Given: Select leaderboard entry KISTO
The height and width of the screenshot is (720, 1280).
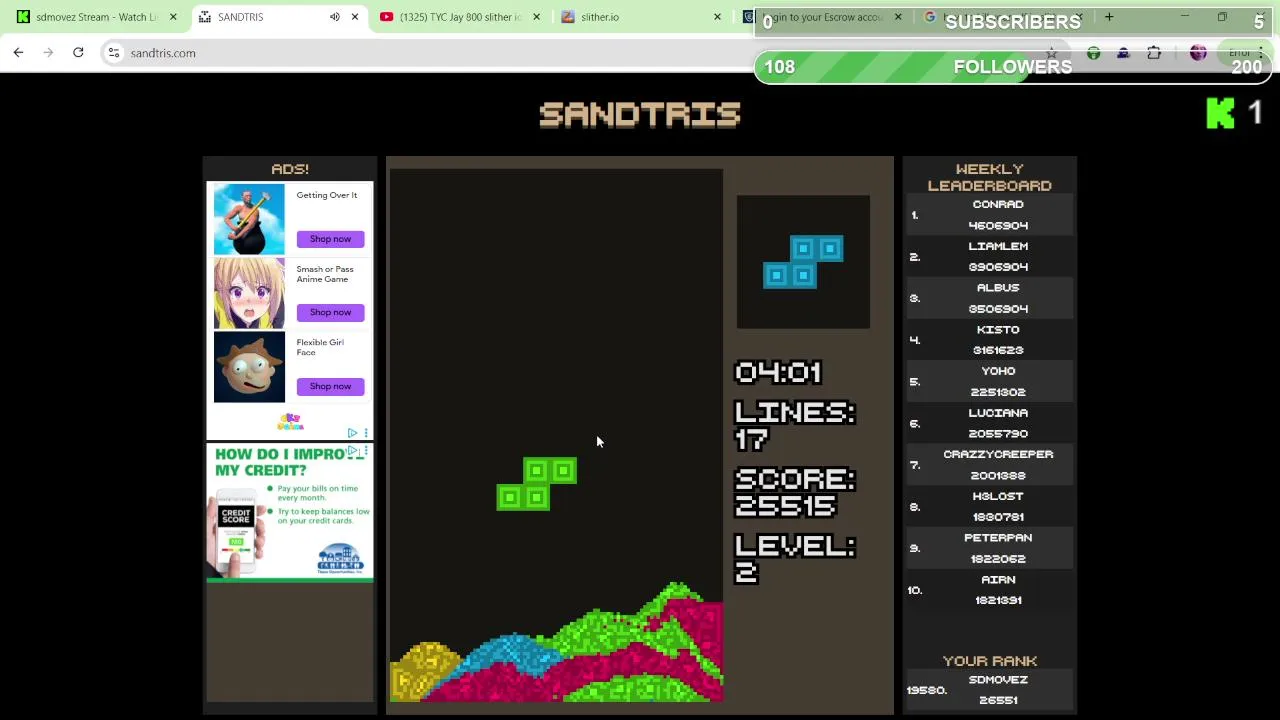Looking at the screenshot, I should click(x=990, y=340).
